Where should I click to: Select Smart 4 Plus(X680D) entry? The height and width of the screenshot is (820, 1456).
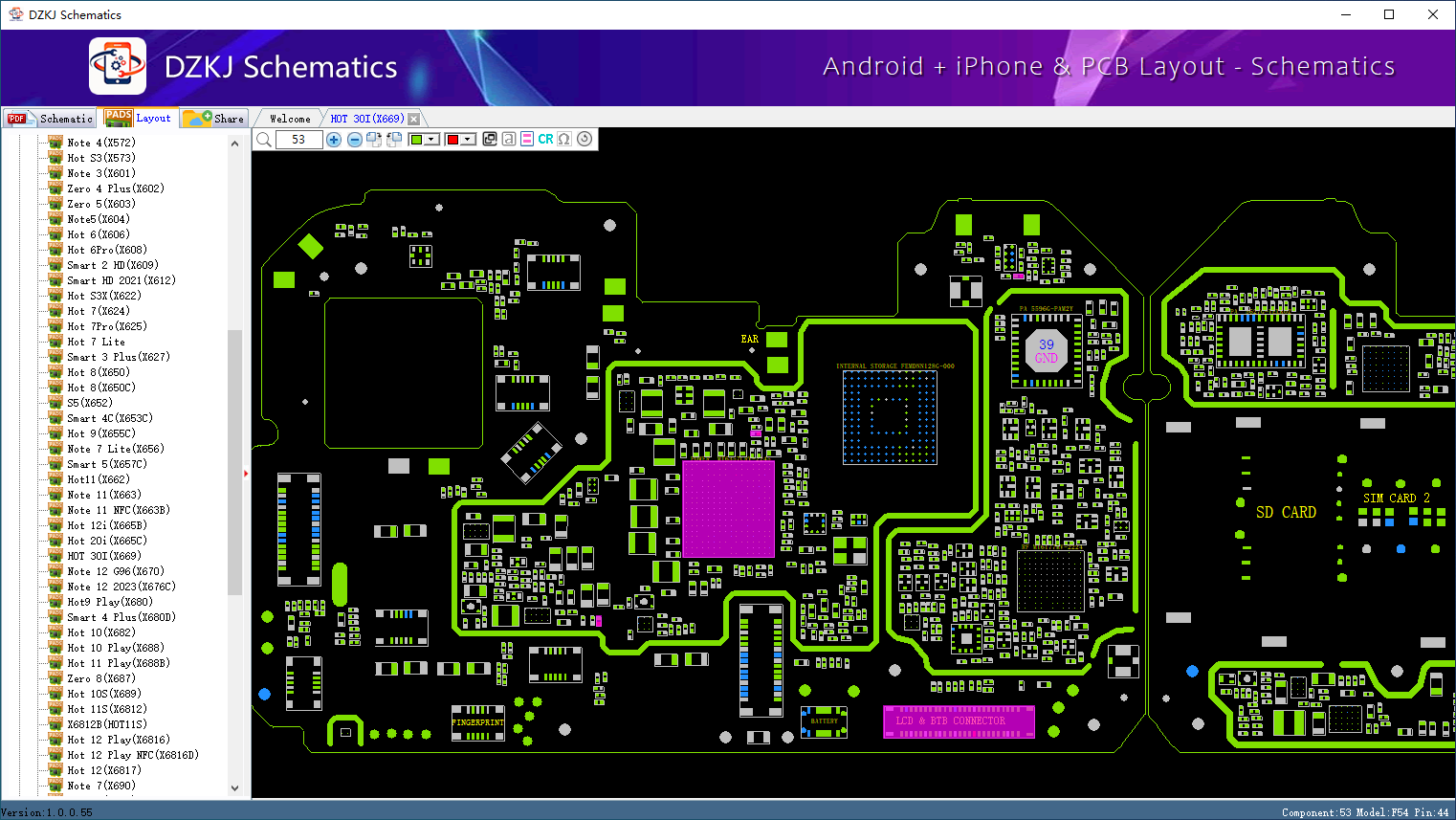[121, 617]
